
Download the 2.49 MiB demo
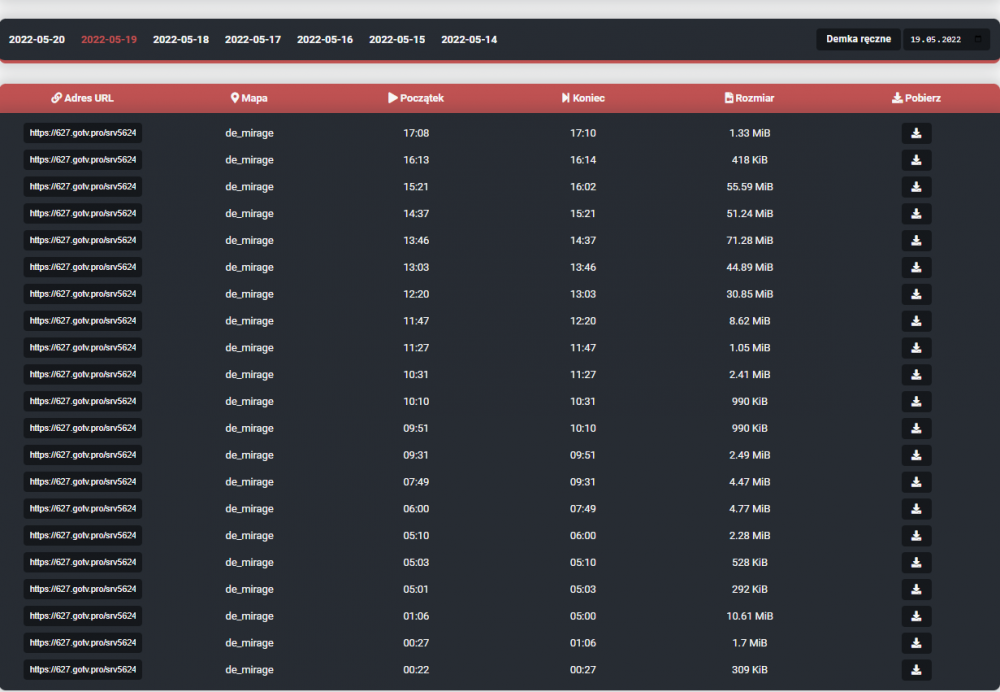coord(916,455)
